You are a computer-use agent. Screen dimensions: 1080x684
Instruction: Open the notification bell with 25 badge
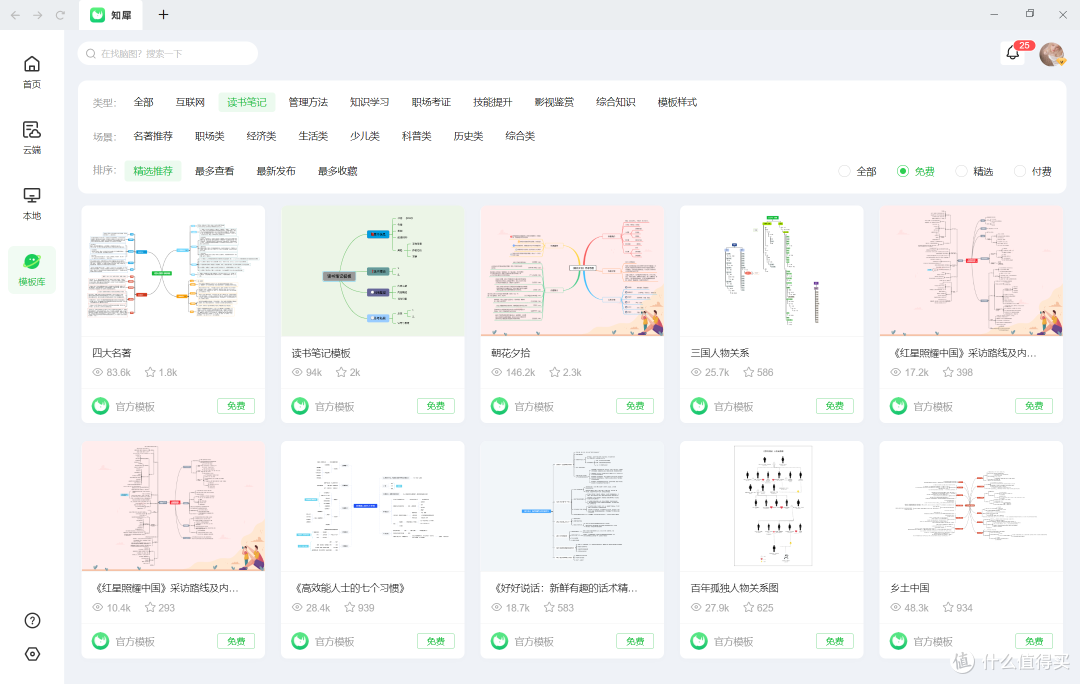[x=1012, y=52]
